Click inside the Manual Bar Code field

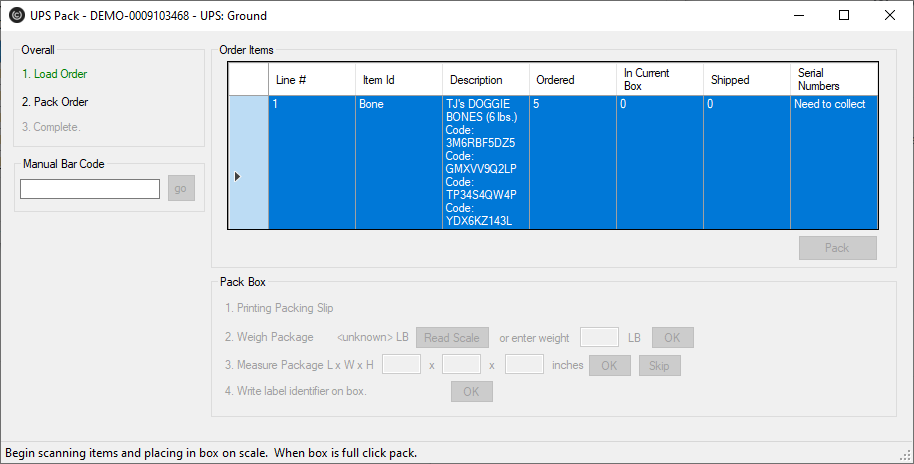[90, 189]
